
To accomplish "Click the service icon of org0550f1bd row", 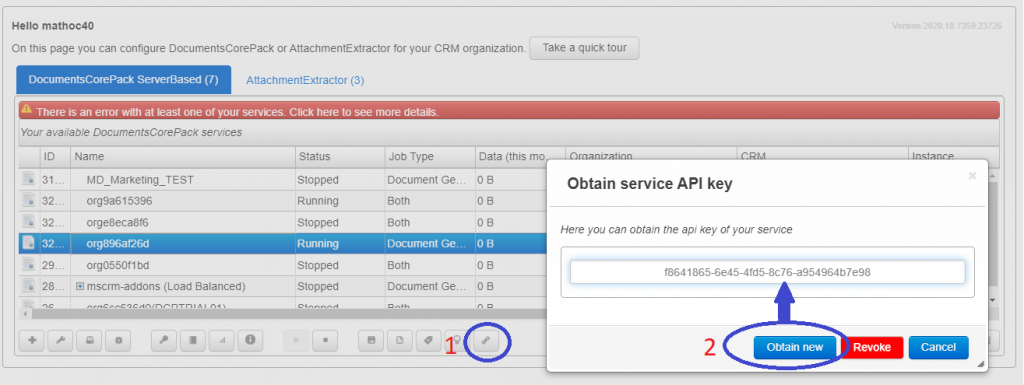I will click(29, 265).
